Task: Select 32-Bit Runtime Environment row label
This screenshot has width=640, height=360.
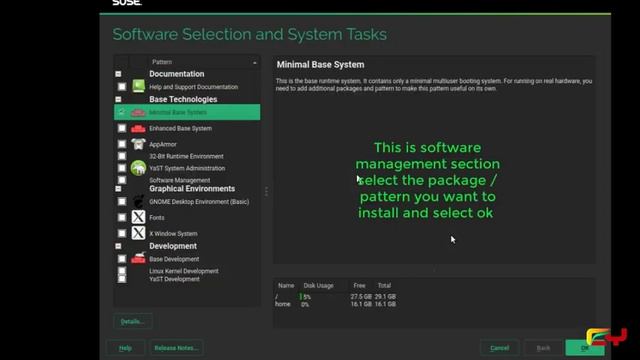Action: point(186,156)
